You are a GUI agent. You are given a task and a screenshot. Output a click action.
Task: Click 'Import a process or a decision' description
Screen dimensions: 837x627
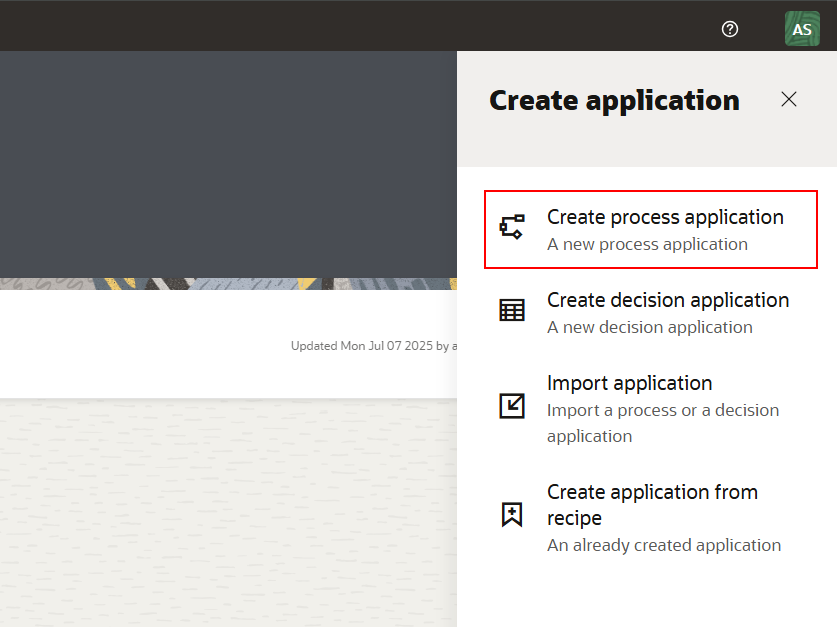[662, 410]
